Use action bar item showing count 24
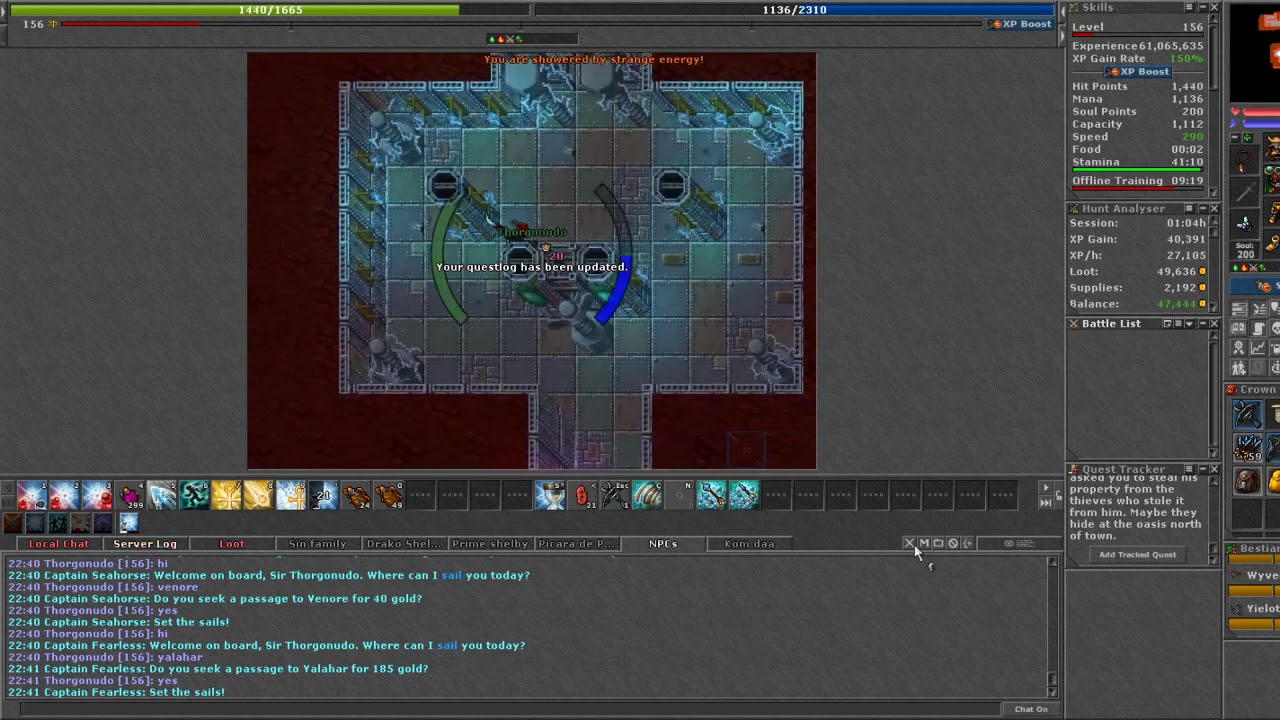This screenshot has height=720, width=1280. [x=356, y=495]
